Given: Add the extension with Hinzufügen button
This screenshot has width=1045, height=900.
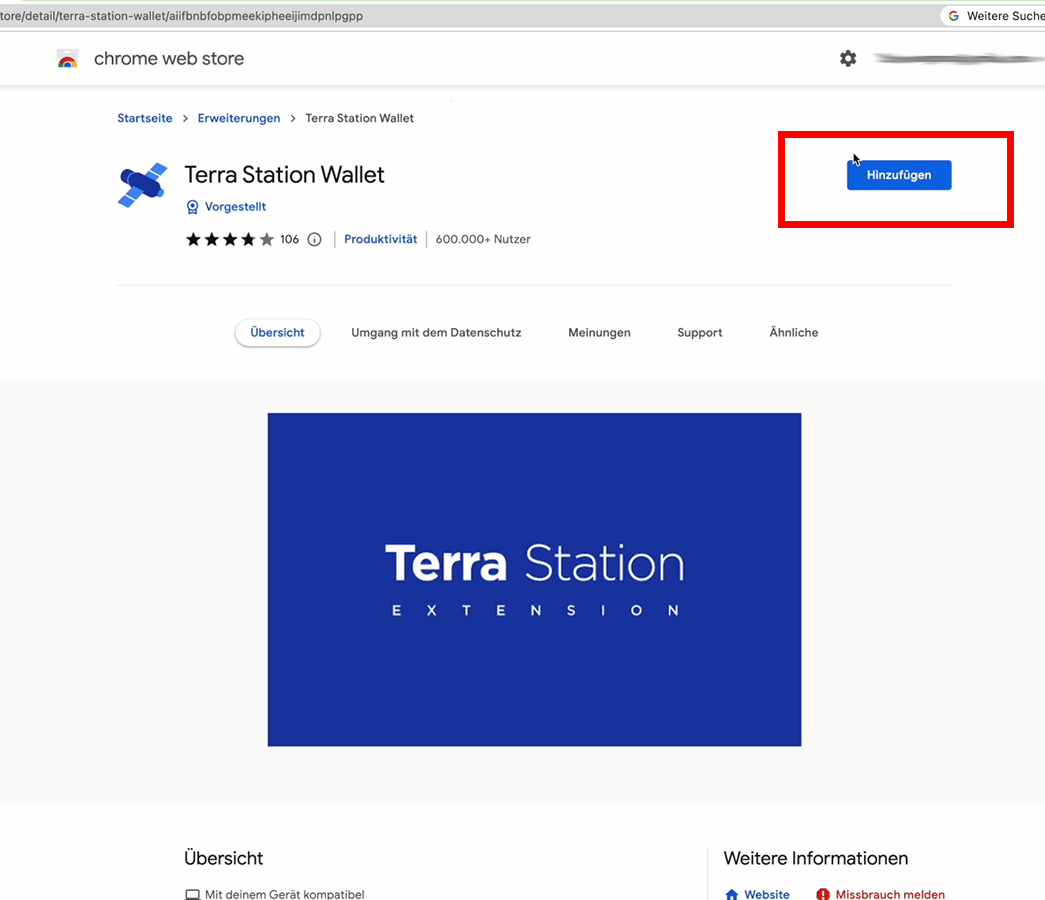Looking at the screenshot, I should click(899, 175).
